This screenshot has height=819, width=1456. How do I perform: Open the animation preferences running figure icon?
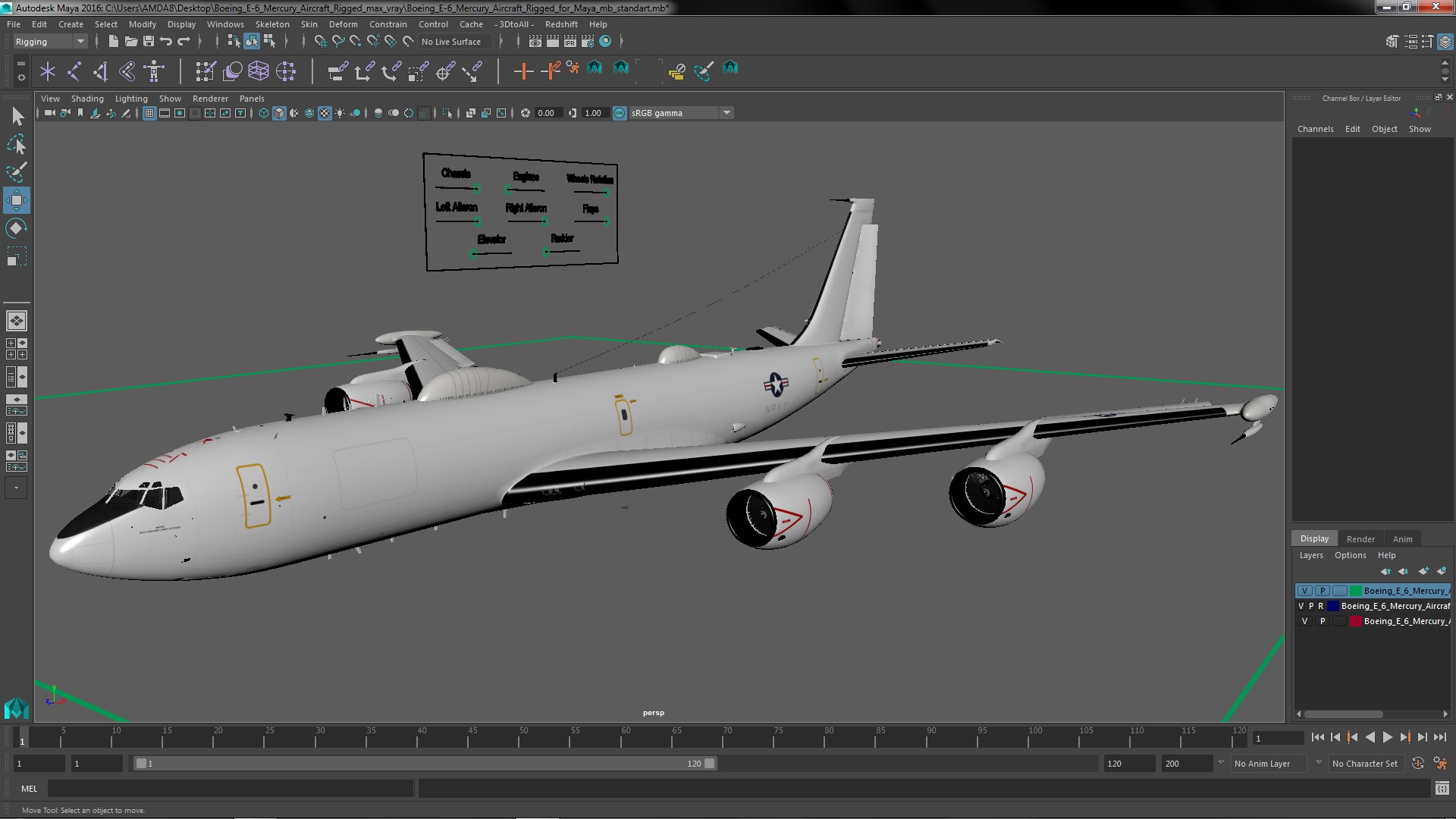click(x=1439, y=764)
